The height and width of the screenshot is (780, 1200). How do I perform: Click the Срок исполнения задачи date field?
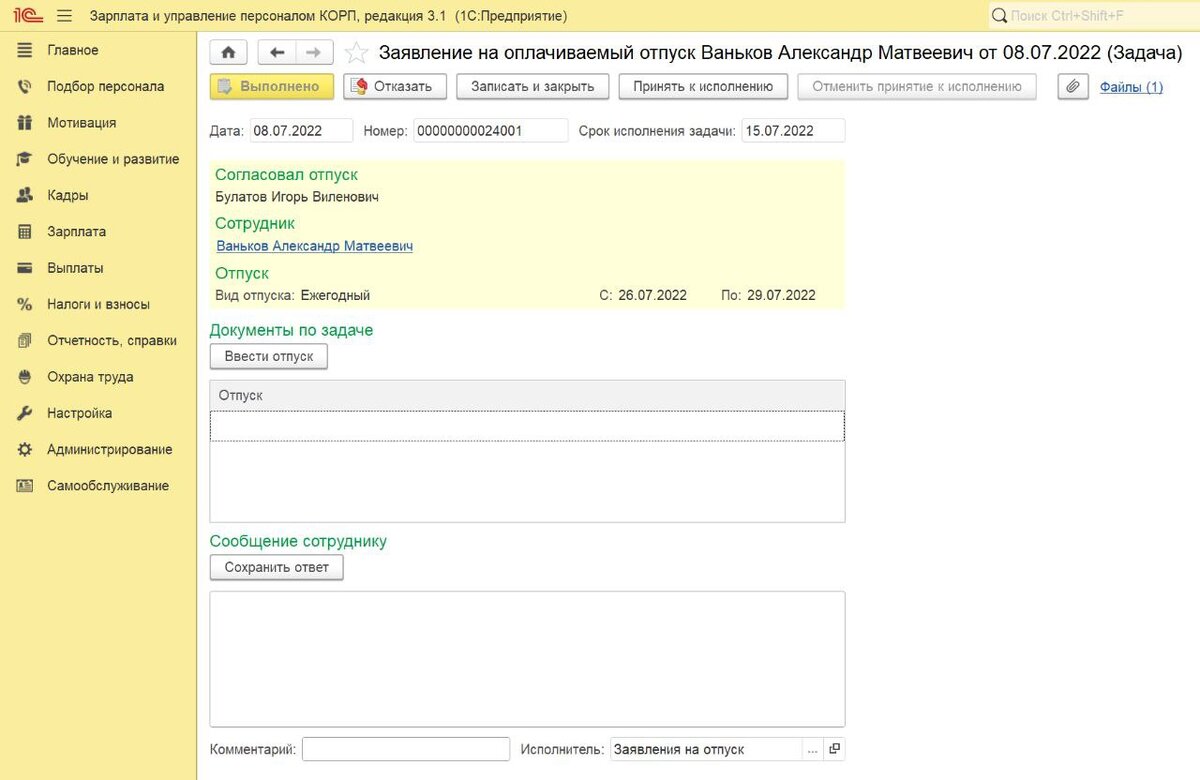(794, 131)
